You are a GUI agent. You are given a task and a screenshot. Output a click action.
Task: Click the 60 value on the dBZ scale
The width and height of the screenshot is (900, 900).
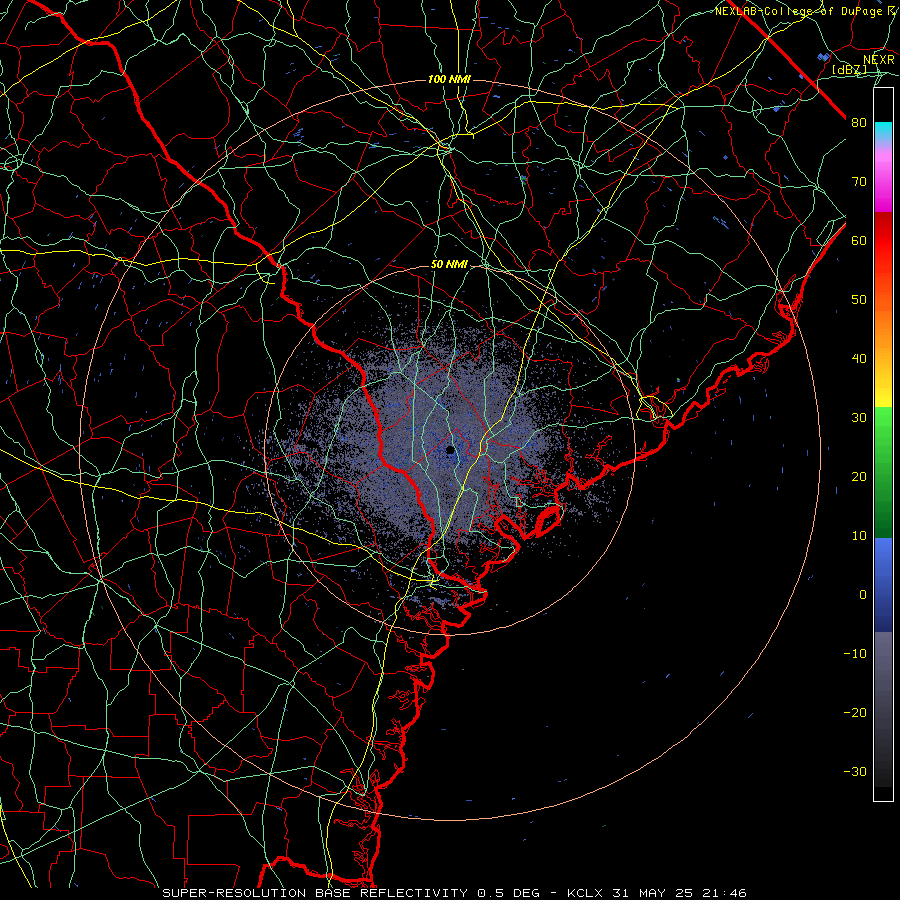click(859, 240)
